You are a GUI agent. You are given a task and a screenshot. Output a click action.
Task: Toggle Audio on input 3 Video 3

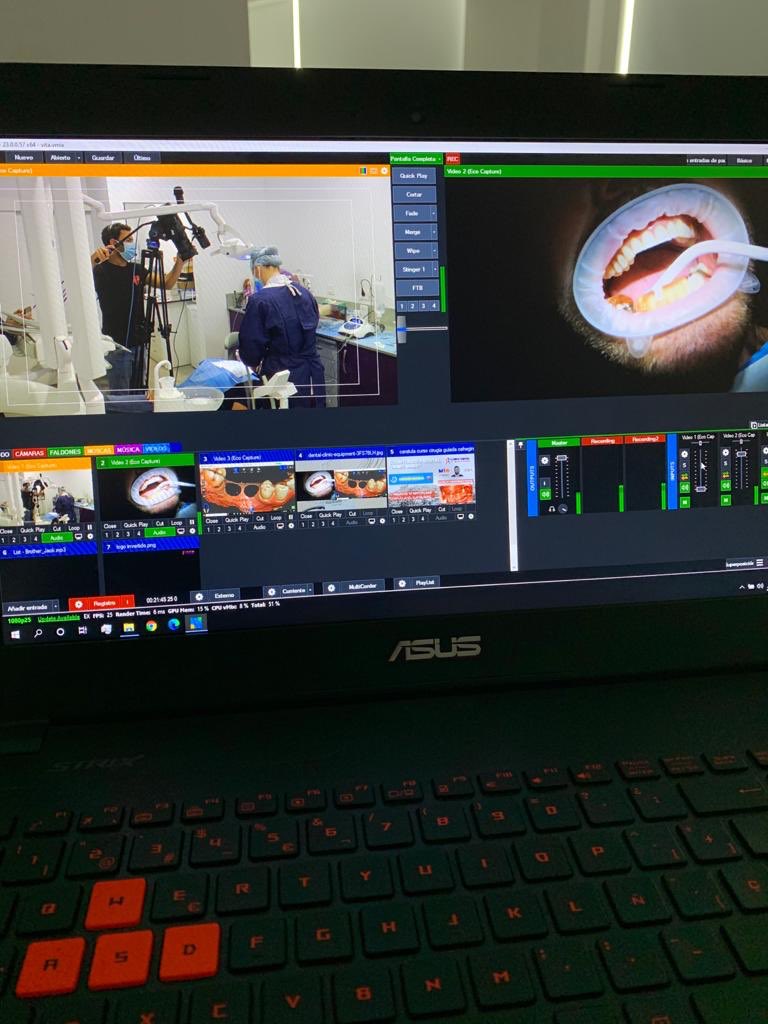coord(259,526)
